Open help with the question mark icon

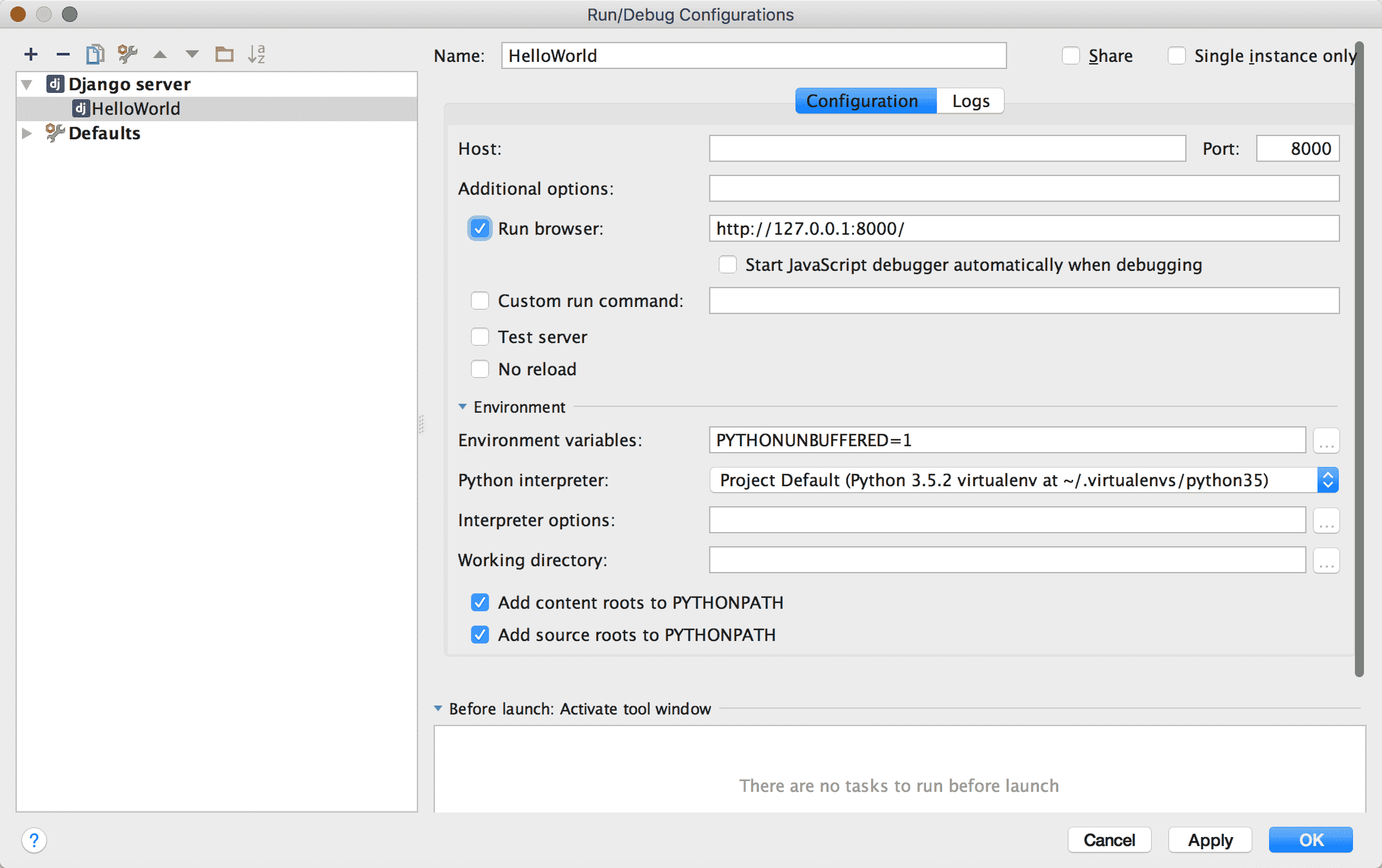[34, 840]
